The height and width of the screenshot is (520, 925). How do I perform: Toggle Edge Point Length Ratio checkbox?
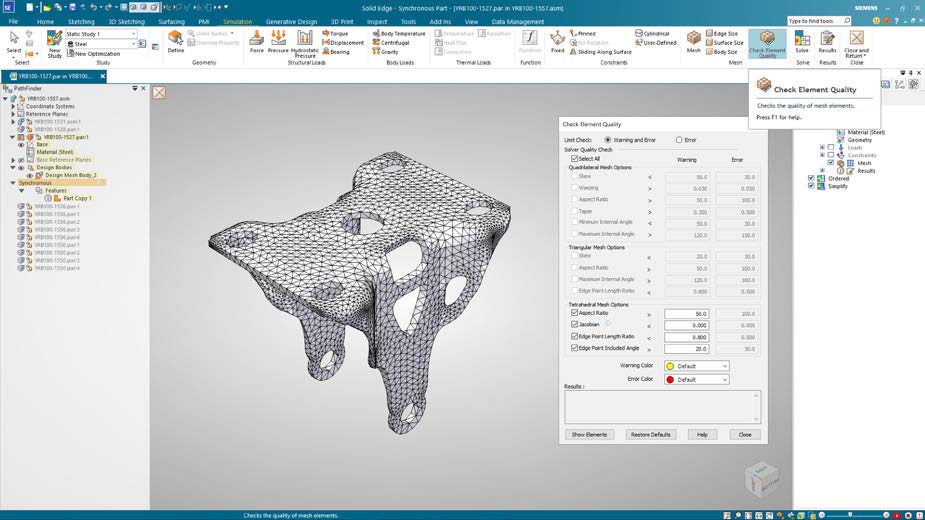[x=574, y=336]
